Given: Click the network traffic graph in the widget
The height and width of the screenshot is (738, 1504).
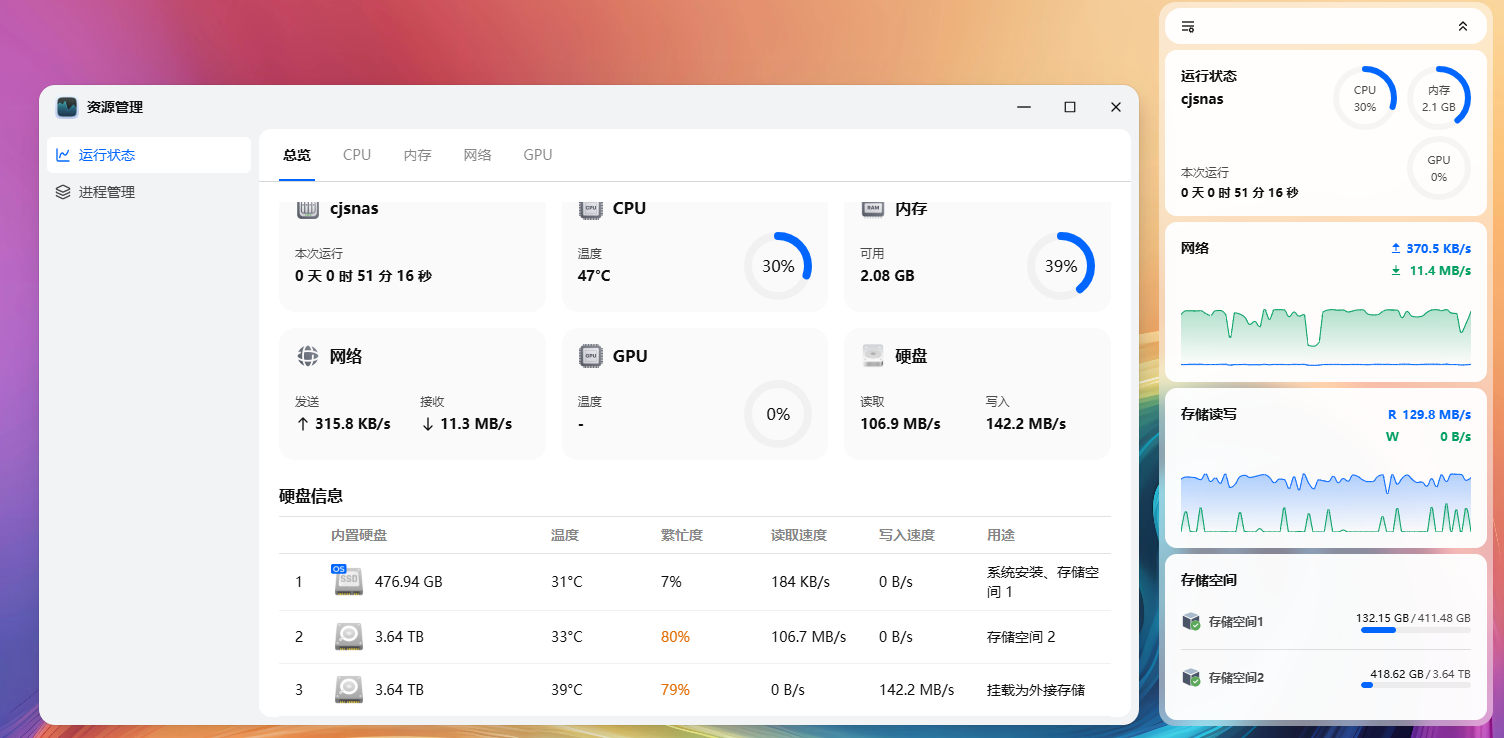Looking at the screenshot, I should 1325,335.
